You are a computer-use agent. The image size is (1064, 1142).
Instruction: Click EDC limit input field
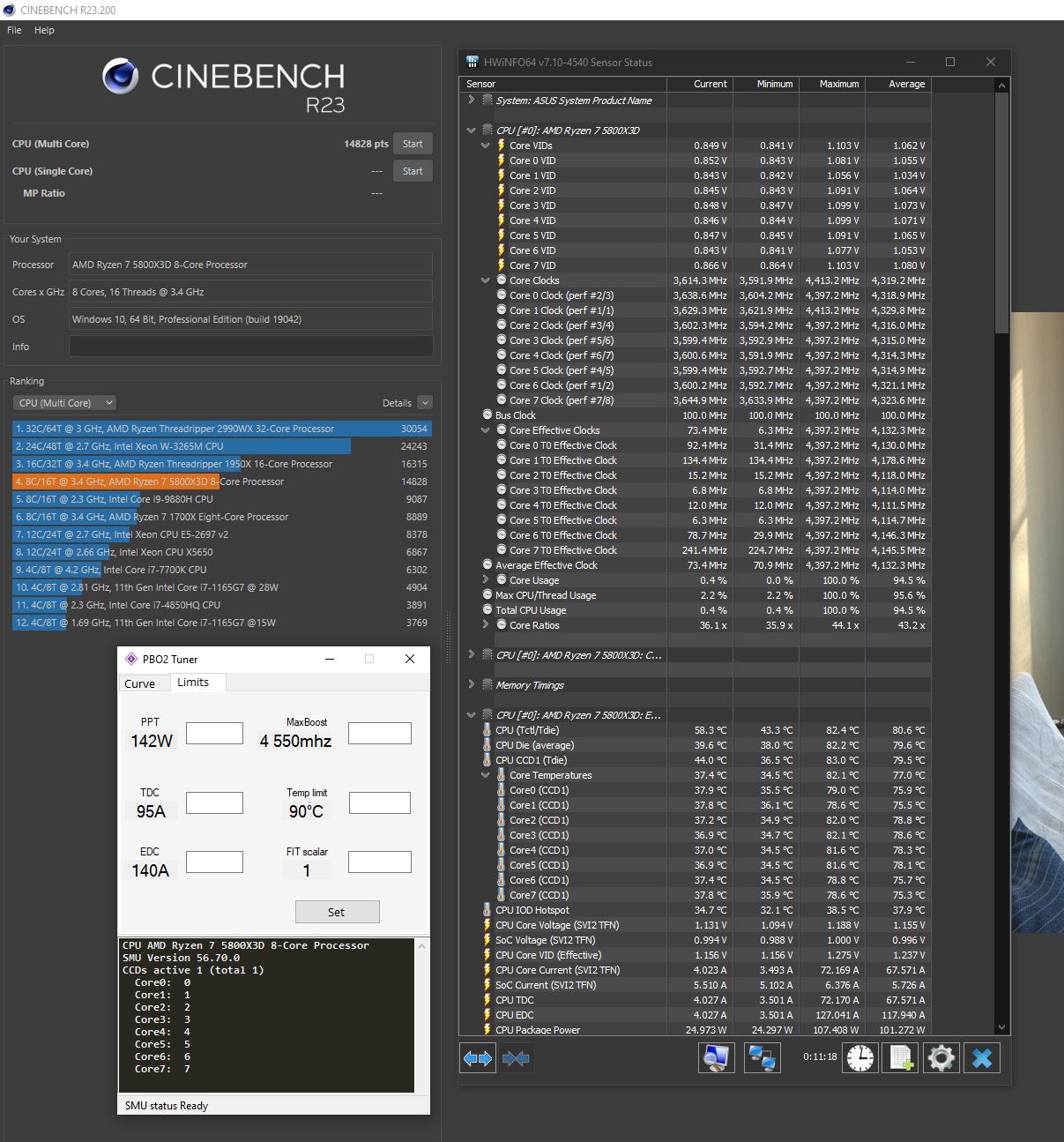click(x=214, y=862)
